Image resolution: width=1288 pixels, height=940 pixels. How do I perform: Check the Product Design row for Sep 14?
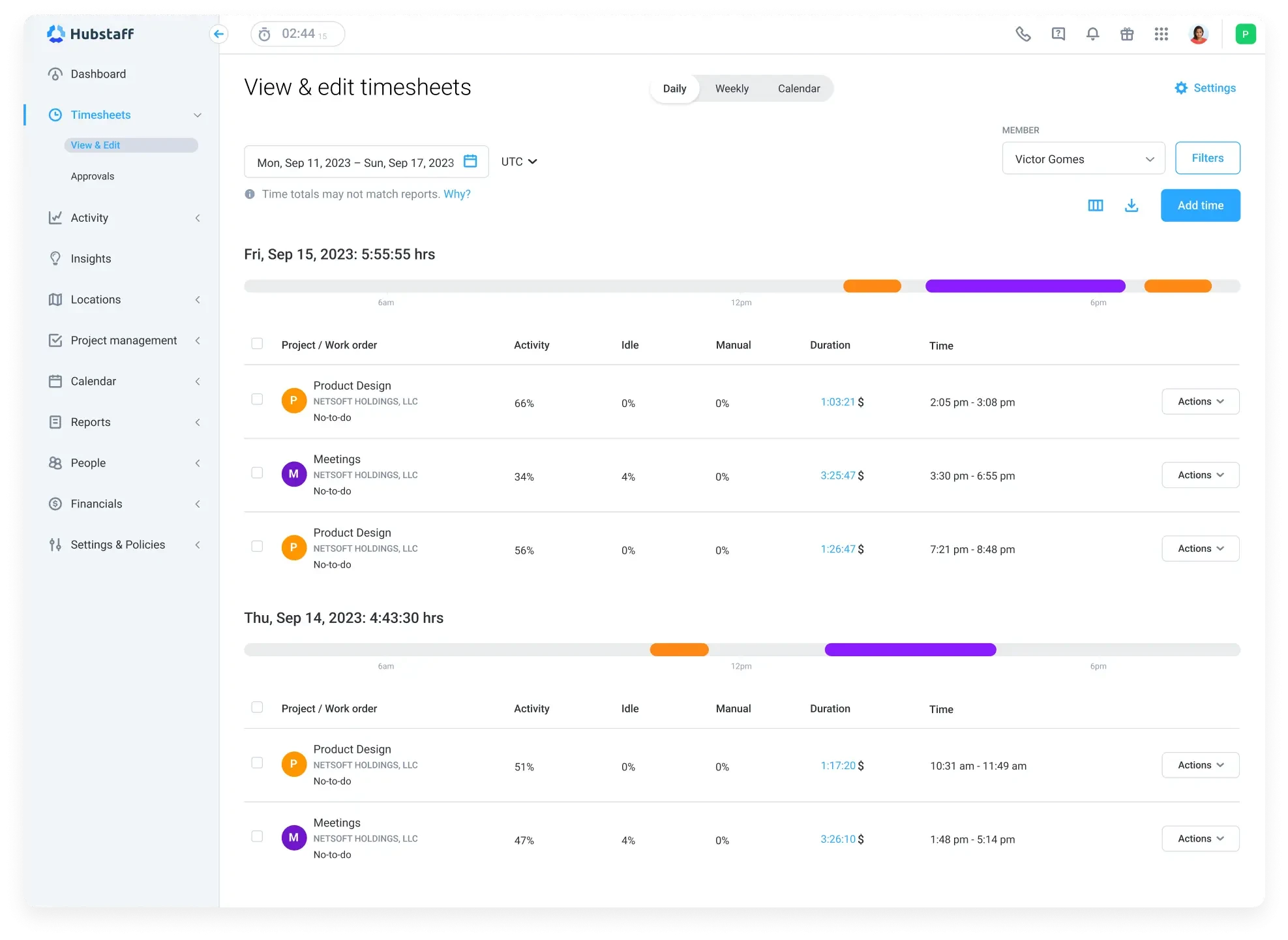(x=257, y=763)
